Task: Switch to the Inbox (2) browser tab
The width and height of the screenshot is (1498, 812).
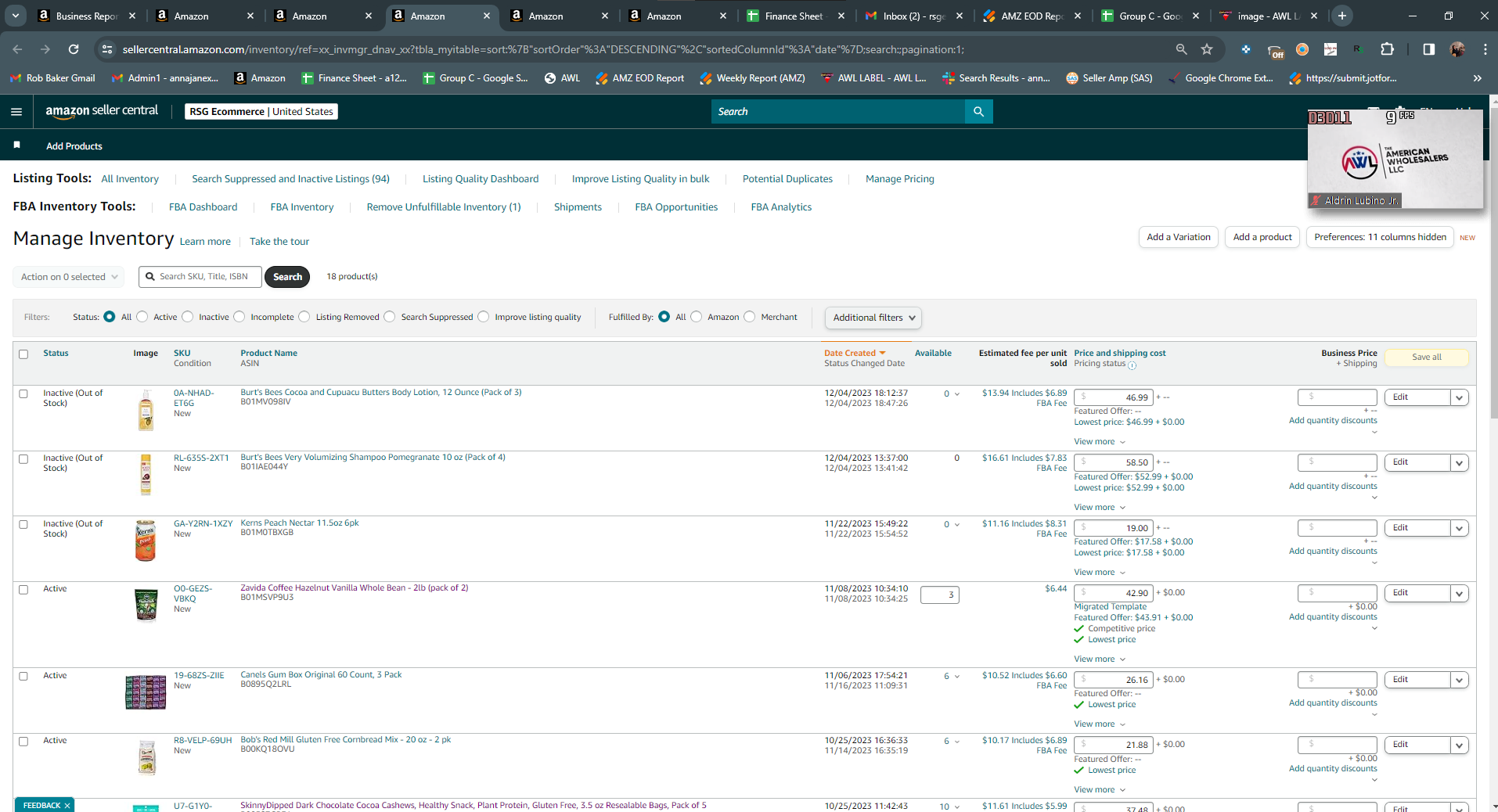Action: tap(914, 16)
